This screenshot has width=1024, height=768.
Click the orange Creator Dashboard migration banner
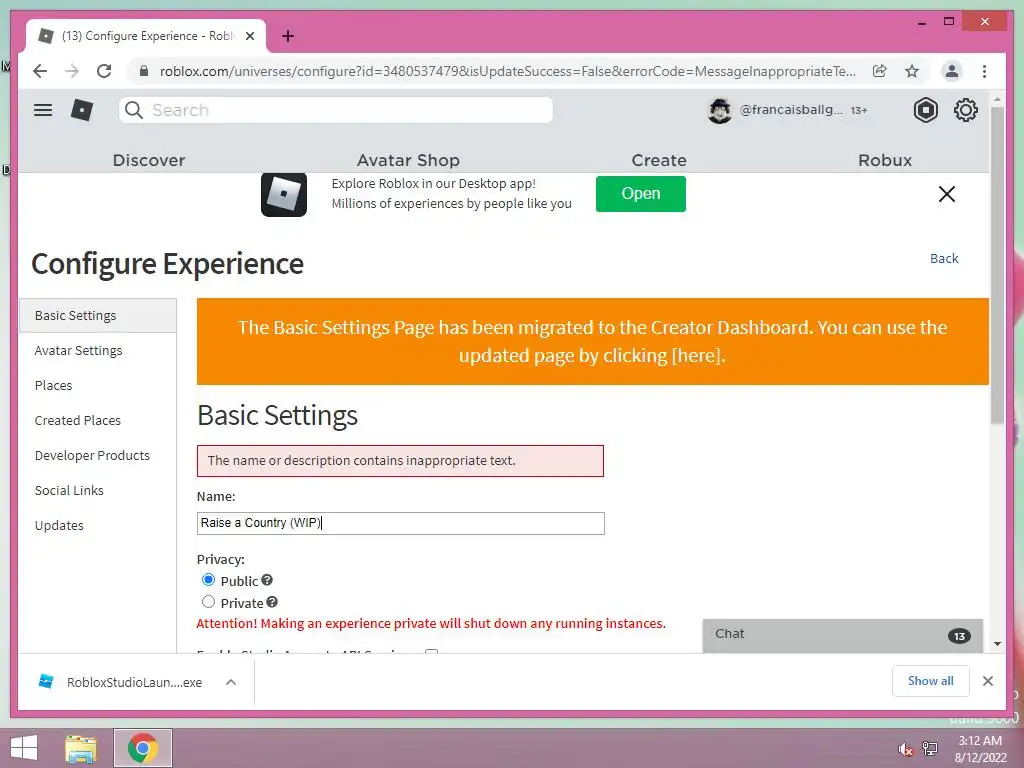click(592, 342)
